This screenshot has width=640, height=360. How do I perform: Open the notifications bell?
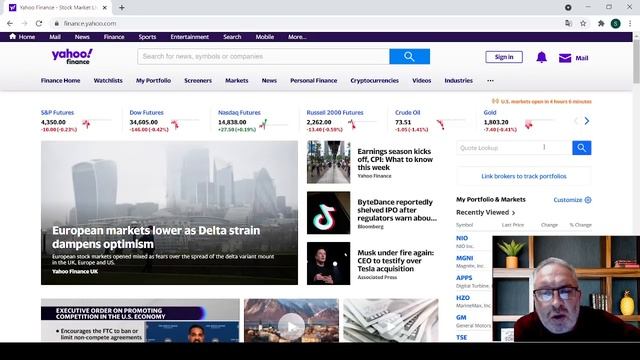click(x=541, y=57)
